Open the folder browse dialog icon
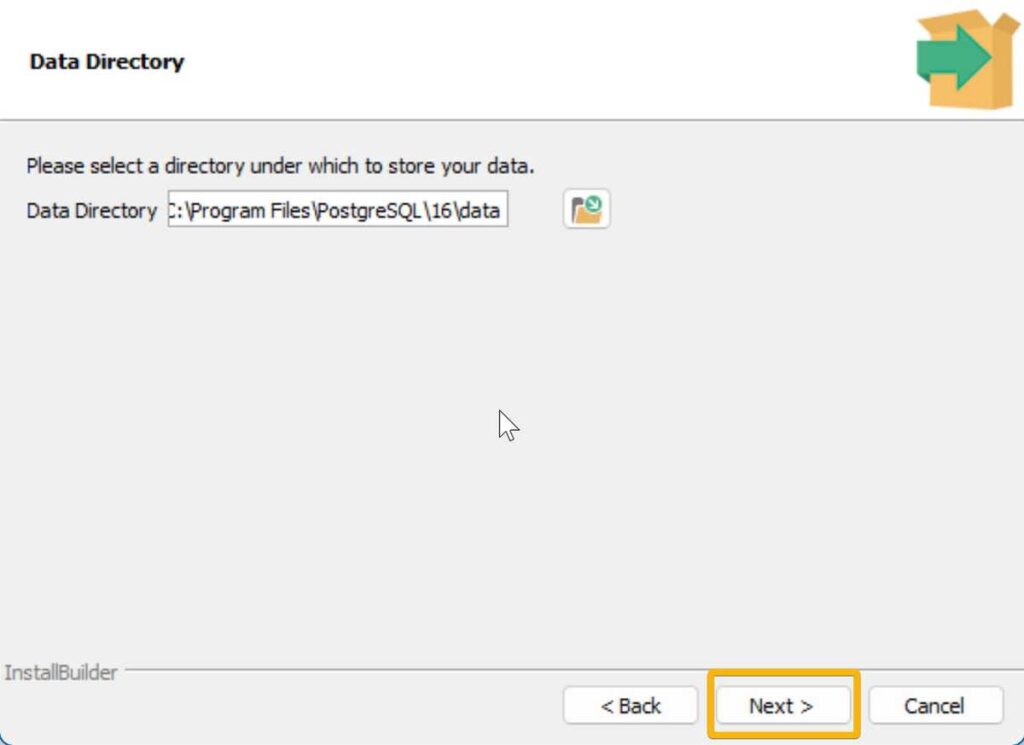Viewport: 1024px width, 745px height. pos(586,209)
